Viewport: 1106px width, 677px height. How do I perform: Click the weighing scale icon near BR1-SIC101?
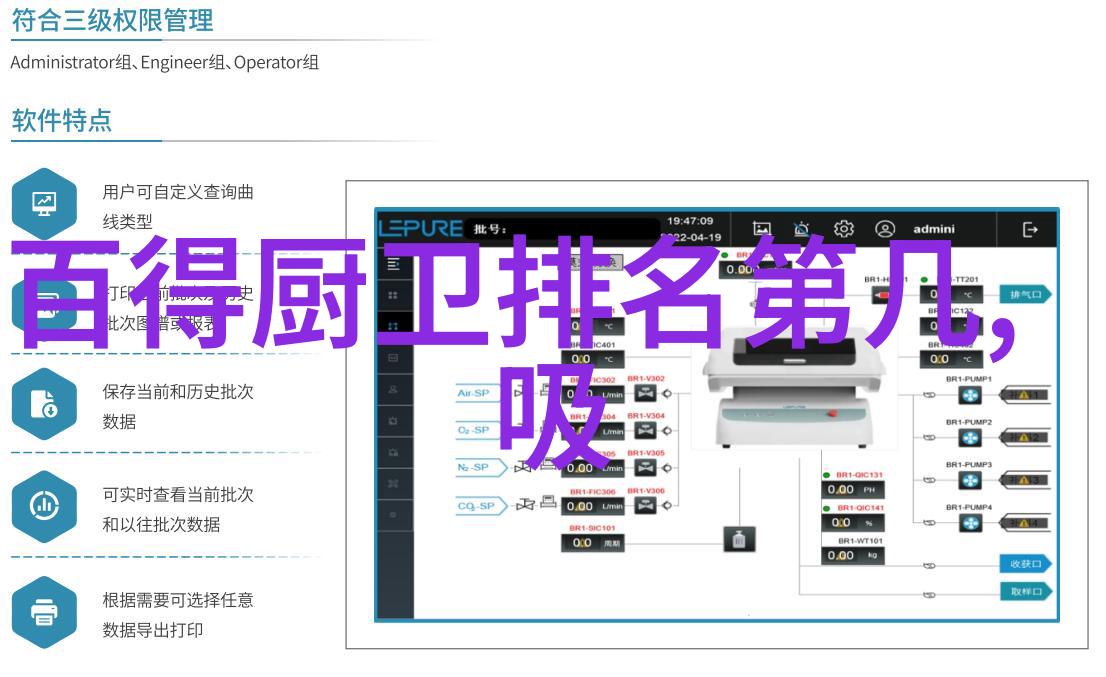(x=739, y=541)
